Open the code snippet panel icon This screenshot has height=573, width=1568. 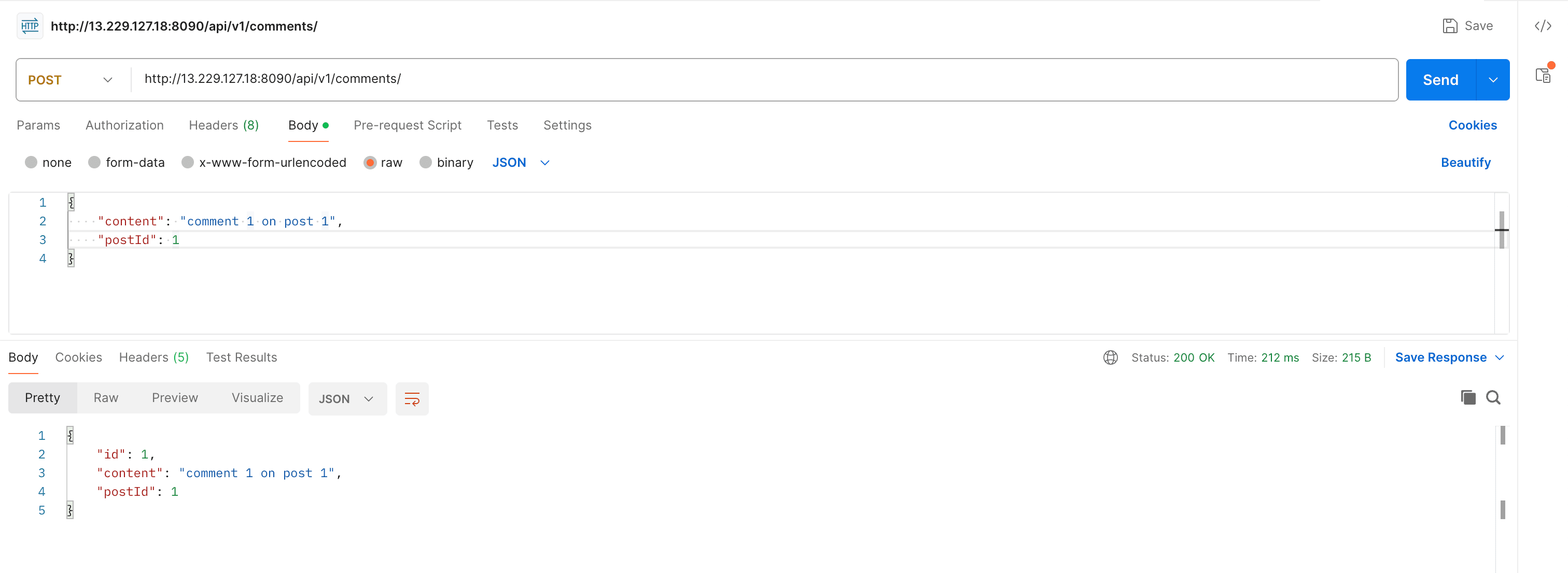[1543, 26]
